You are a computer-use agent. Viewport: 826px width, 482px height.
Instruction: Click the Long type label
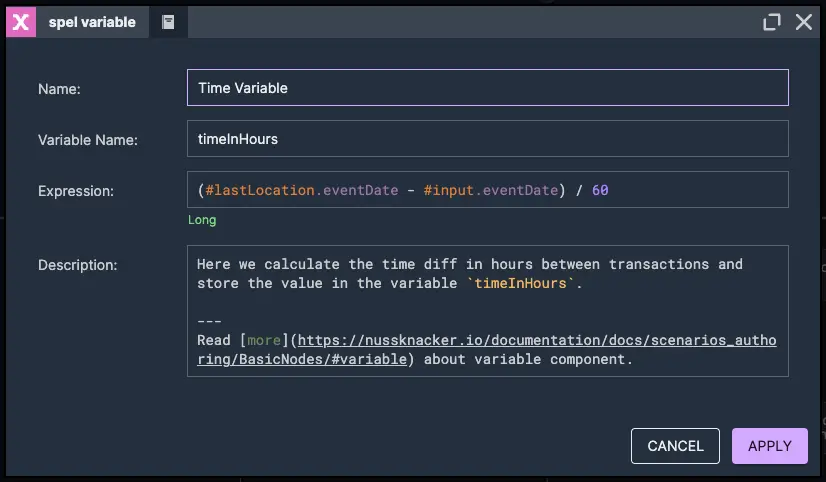202,220
